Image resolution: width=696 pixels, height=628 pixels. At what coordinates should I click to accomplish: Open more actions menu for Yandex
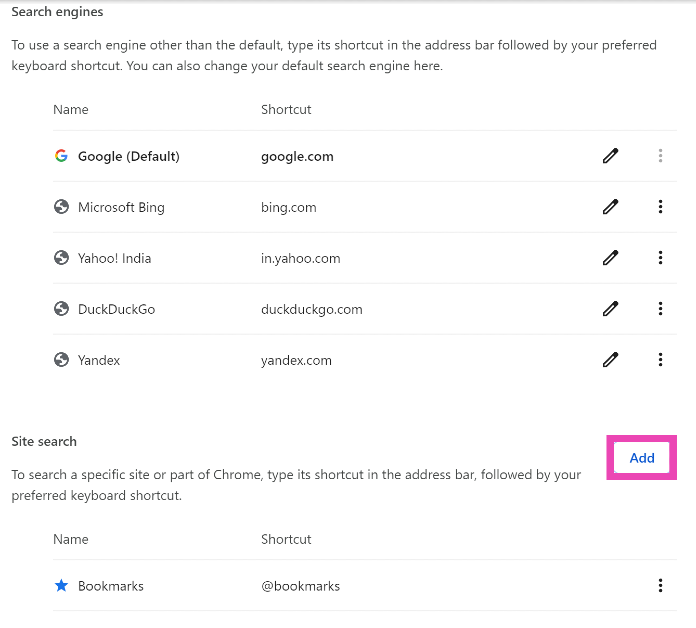click(660, 360)
